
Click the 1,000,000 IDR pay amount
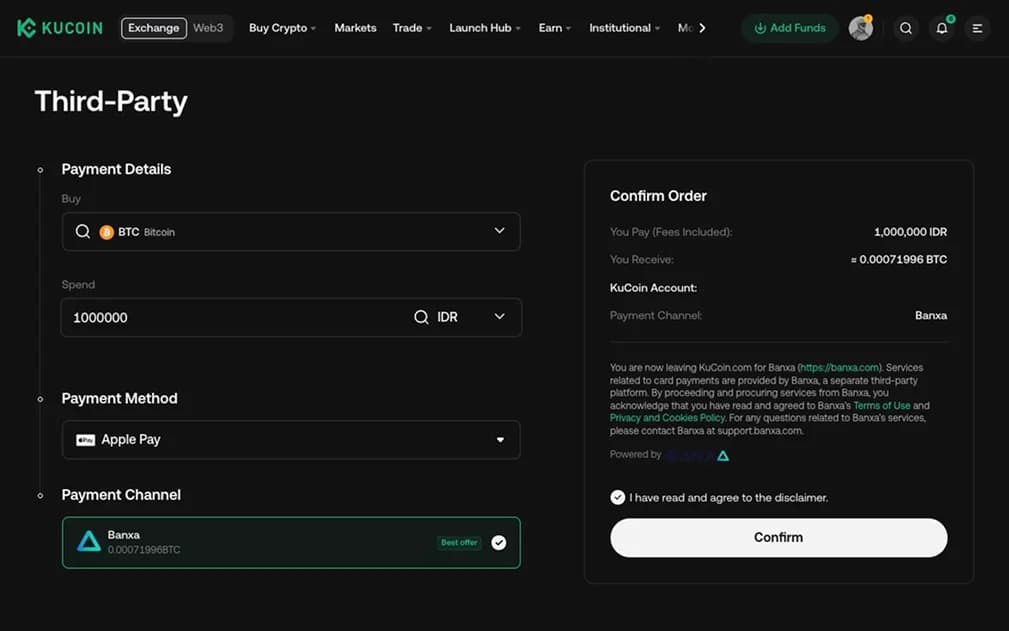click(x=910, y=232)
